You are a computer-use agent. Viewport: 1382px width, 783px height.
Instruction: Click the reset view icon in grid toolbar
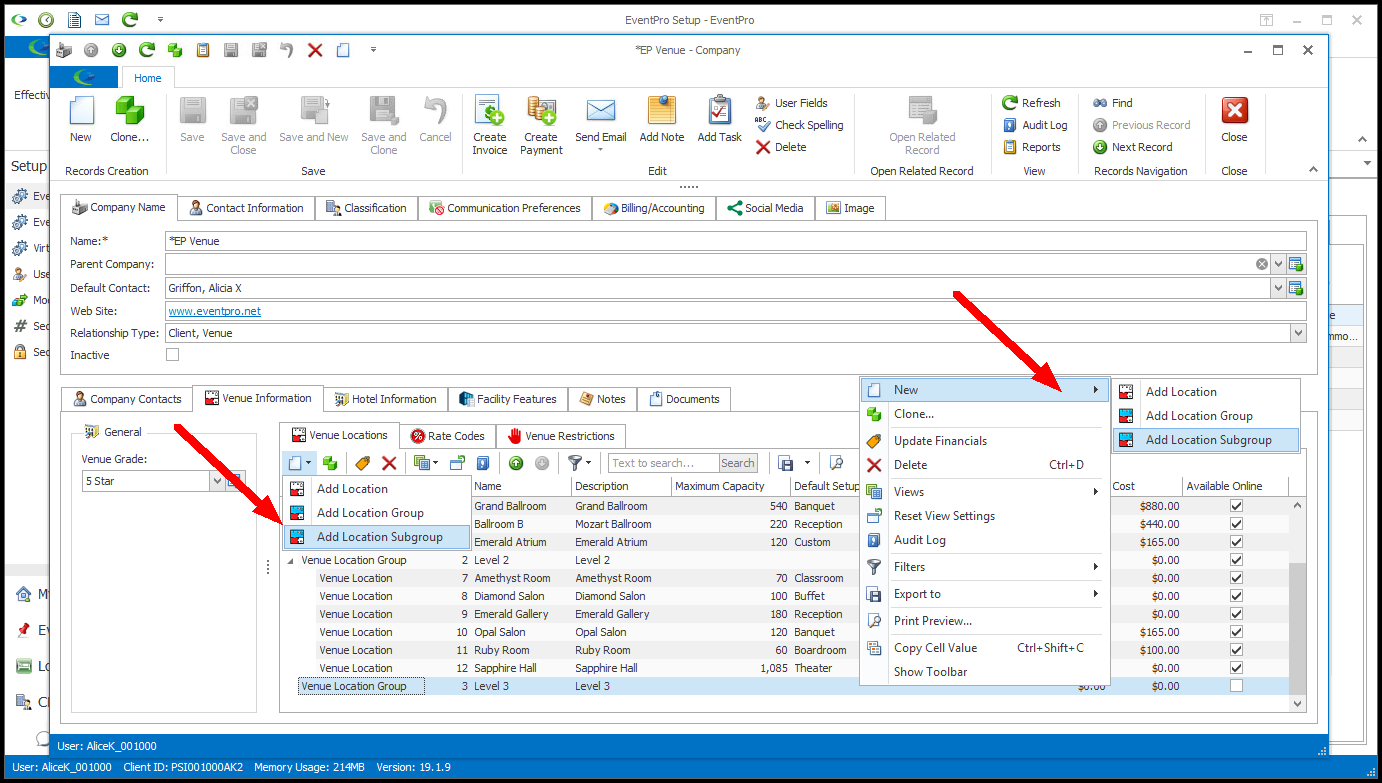457,463
